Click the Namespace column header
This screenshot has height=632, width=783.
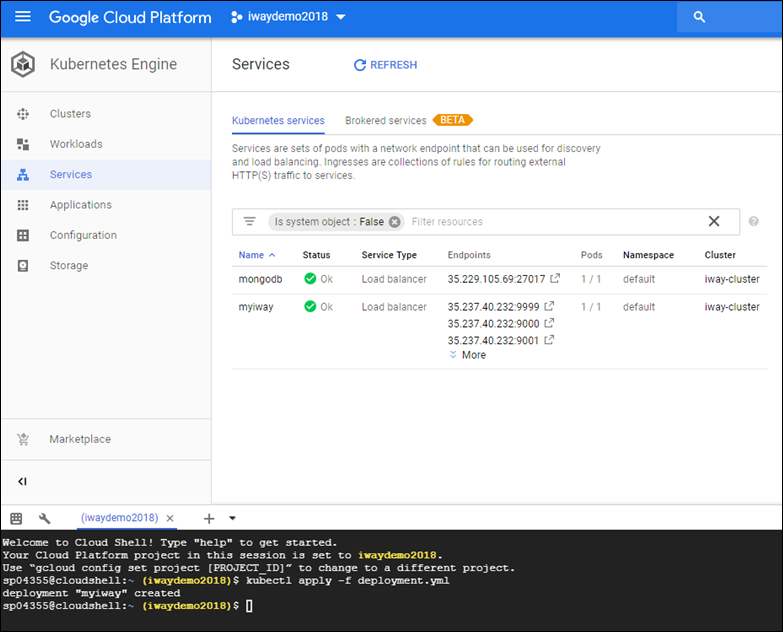point(648,255)
